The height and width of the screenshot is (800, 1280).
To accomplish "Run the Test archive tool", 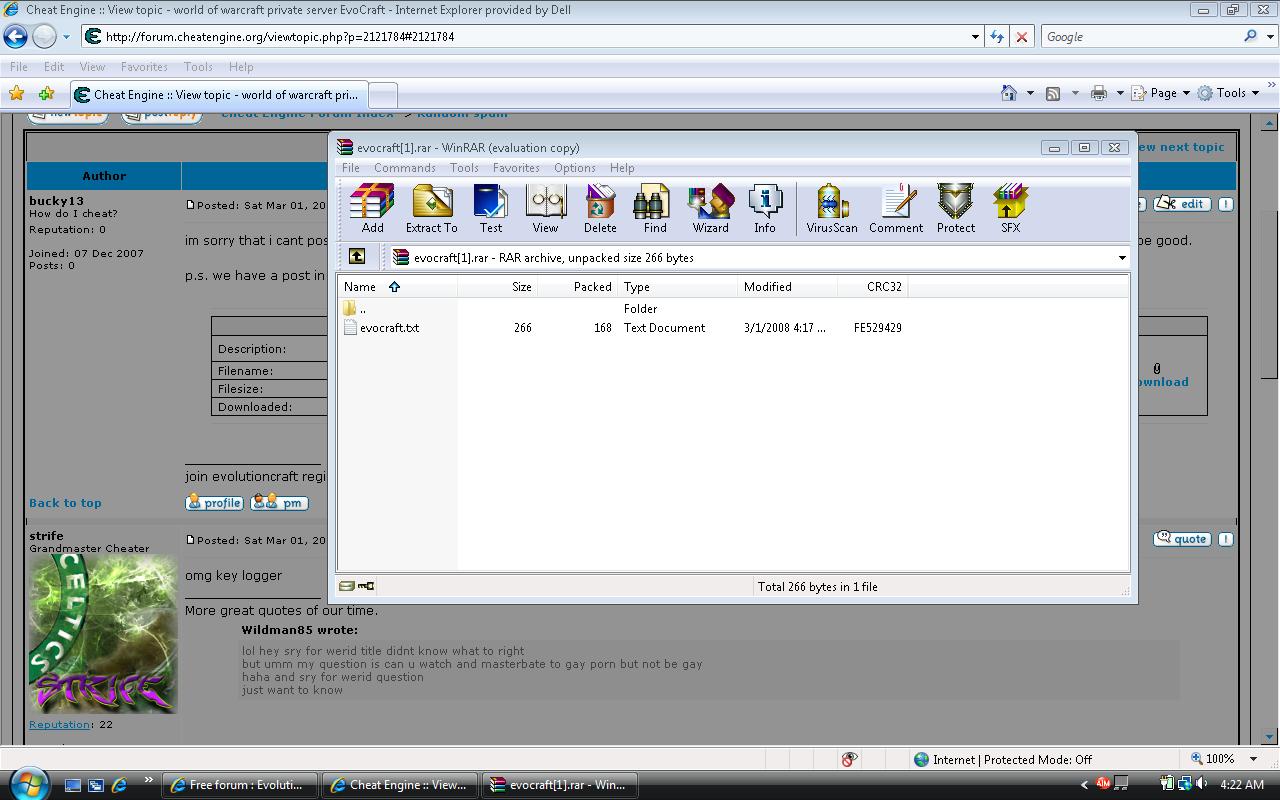I will pos(490,209).
